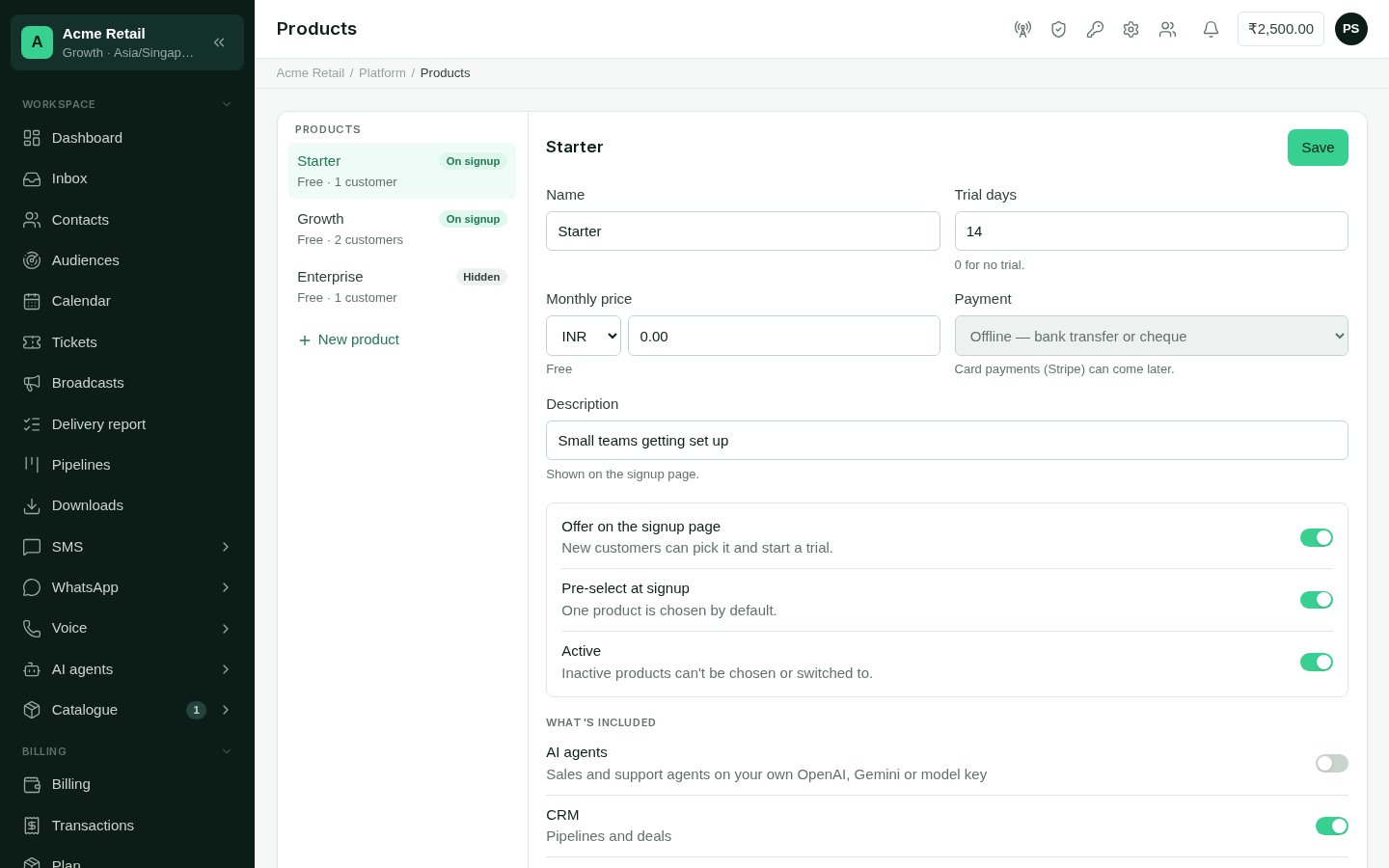Open Contacts in the sidebar
This screenshot has height=868, width=1389.
click(127, 220)
